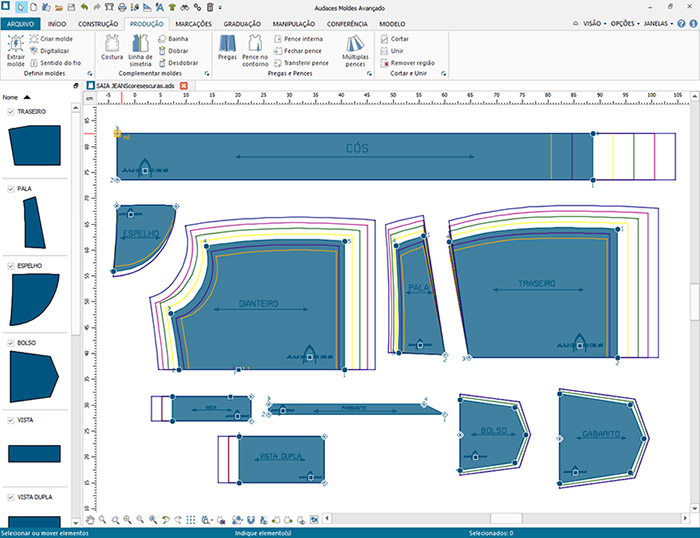Click the first magnifier zoom icon in bottom toolbar

(102, 520)
